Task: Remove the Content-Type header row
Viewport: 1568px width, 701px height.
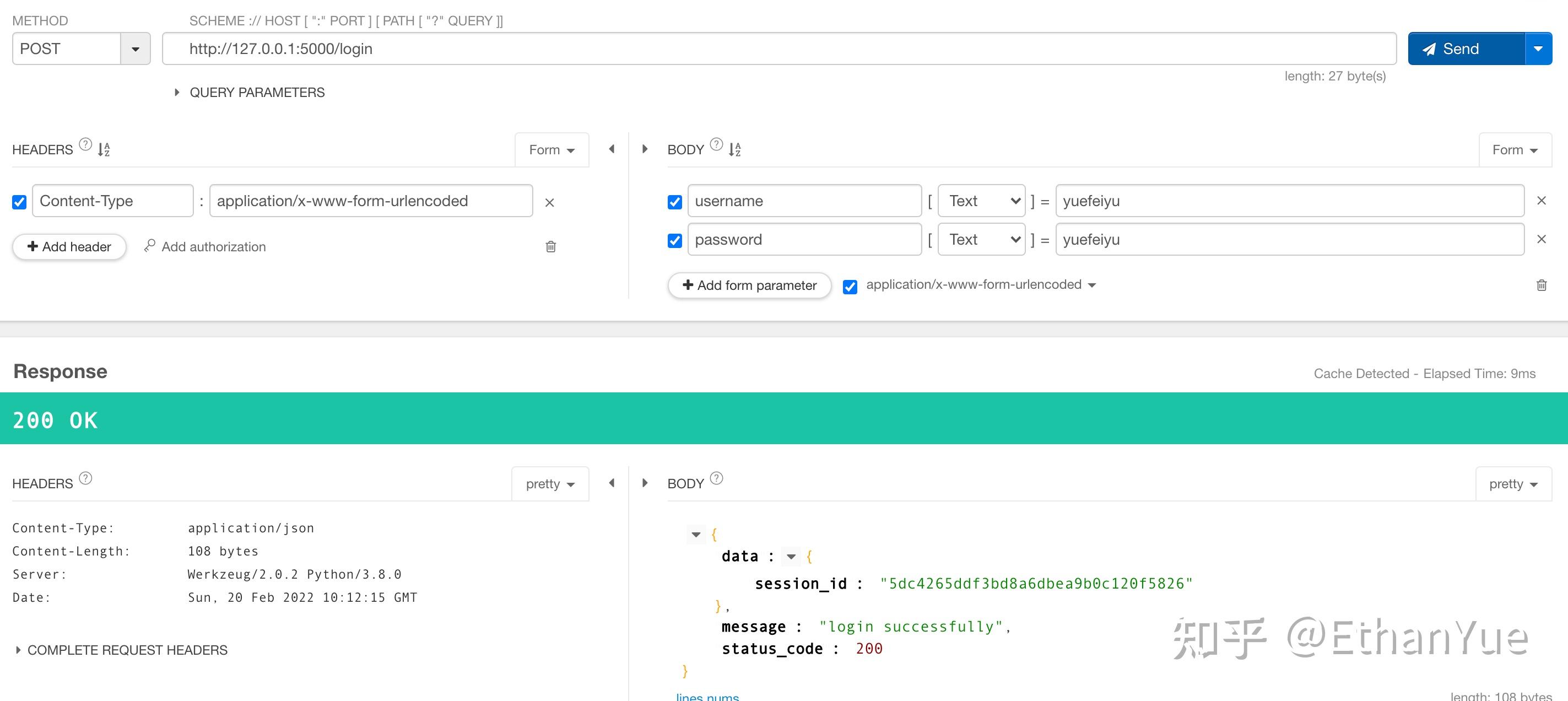Action: click(549, 203)
